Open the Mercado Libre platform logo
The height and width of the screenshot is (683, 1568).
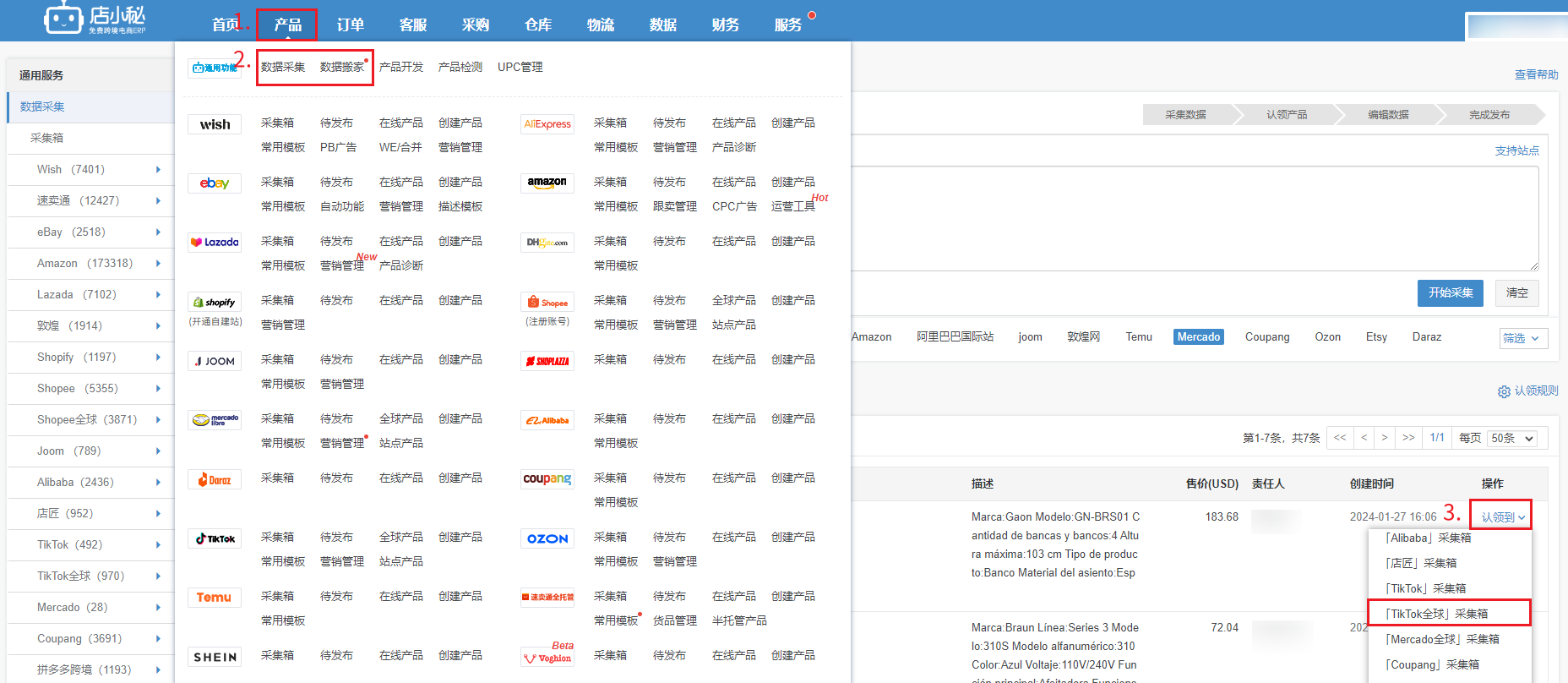215,420
